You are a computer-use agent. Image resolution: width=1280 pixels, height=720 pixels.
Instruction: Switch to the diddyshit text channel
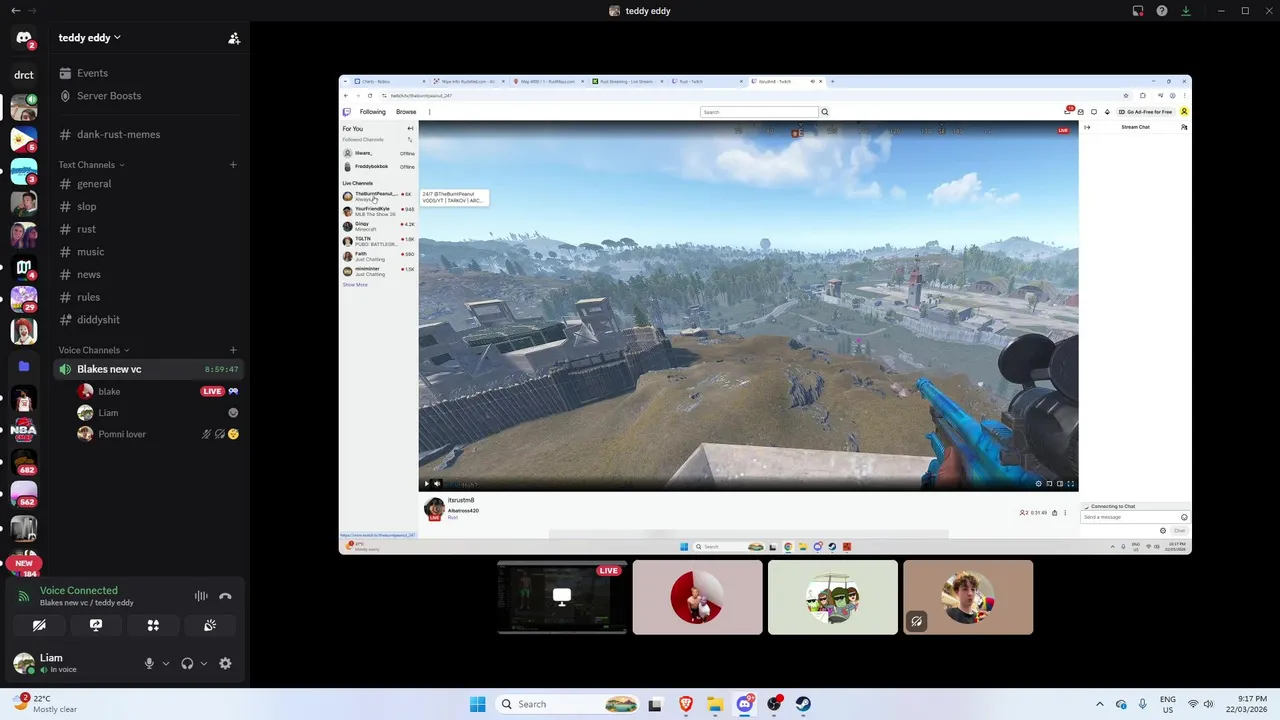pyautogui.click(x=149, y=320)
